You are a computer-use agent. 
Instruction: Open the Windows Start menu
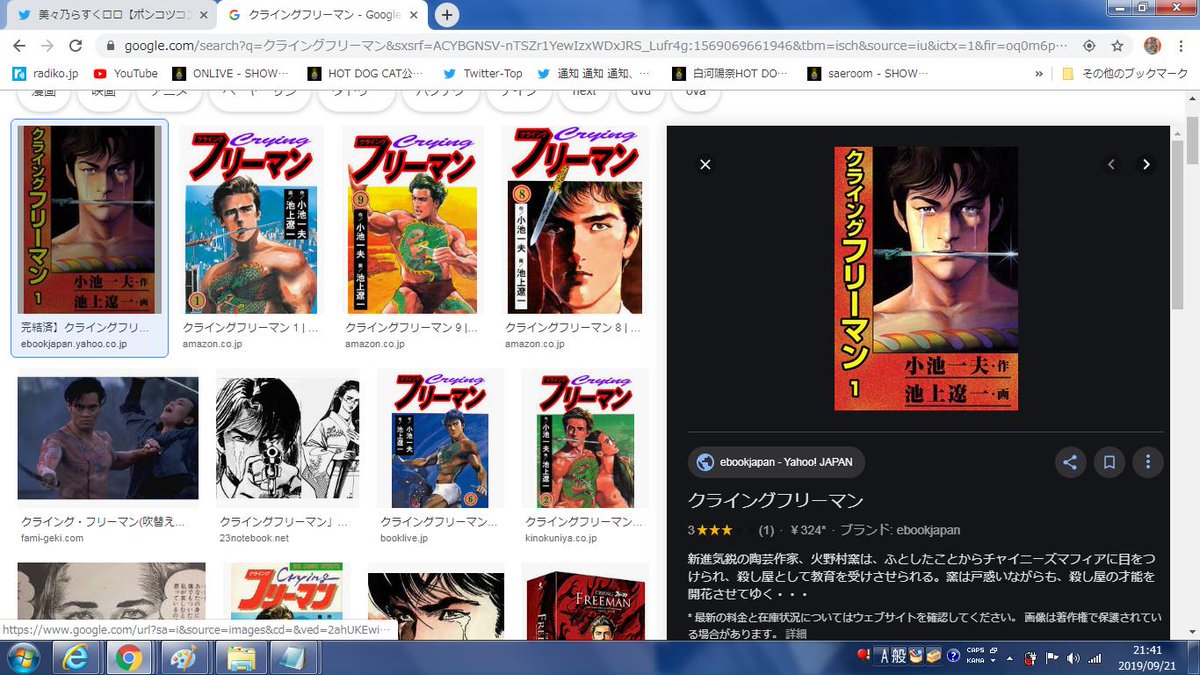point(22,657)
